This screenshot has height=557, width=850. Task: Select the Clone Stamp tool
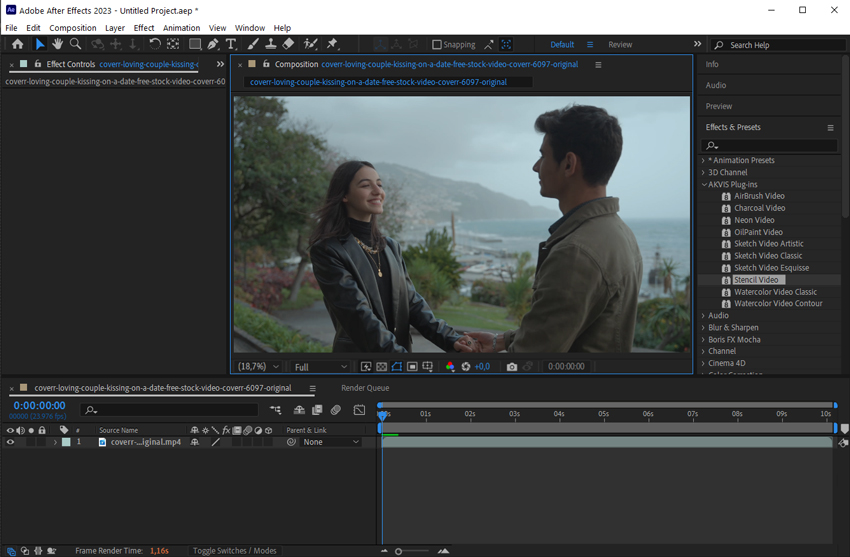coord(271,44)
